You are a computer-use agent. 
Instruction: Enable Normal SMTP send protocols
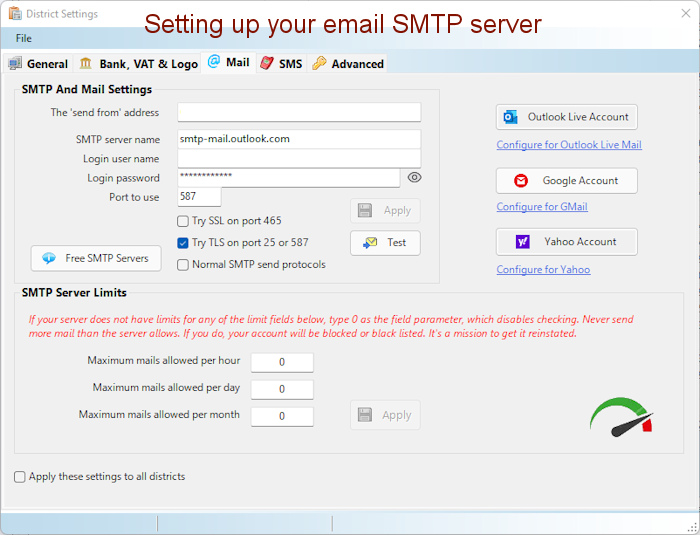183,265
